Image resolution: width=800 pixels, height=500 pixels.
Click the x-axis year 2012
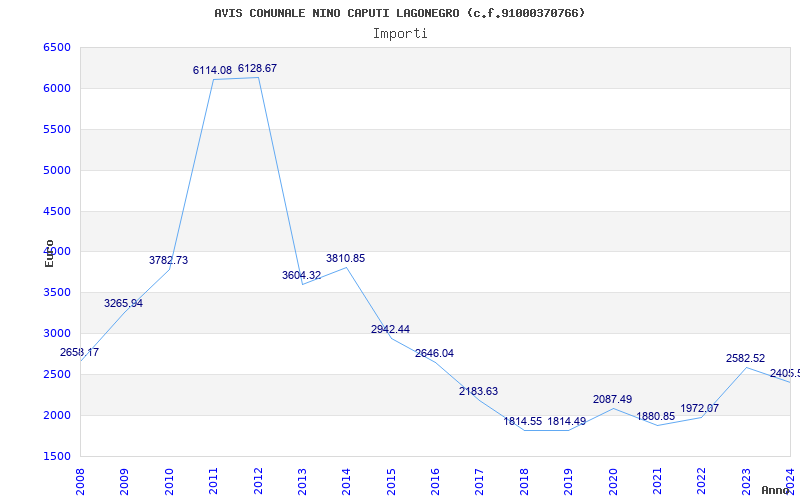258,482
